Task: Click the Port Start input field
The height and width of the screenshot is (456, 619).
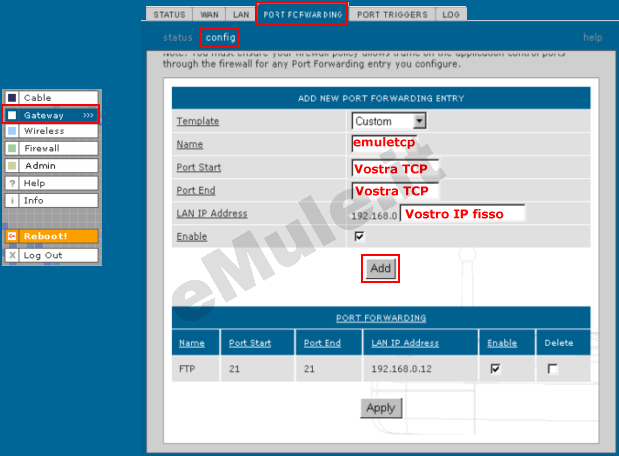Action: [x=395, y=169]
